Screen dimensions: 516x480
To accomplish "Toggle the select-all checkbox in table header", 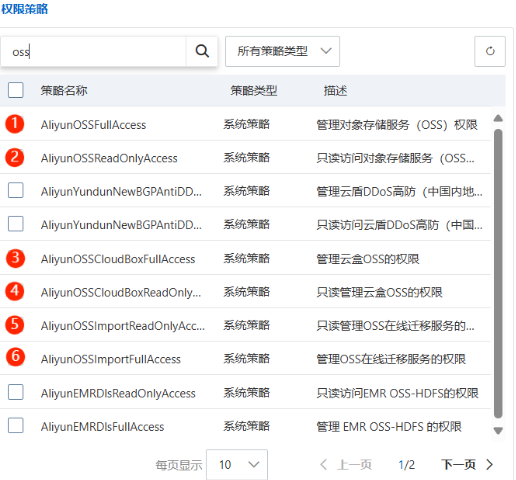I will pos(16,90).
